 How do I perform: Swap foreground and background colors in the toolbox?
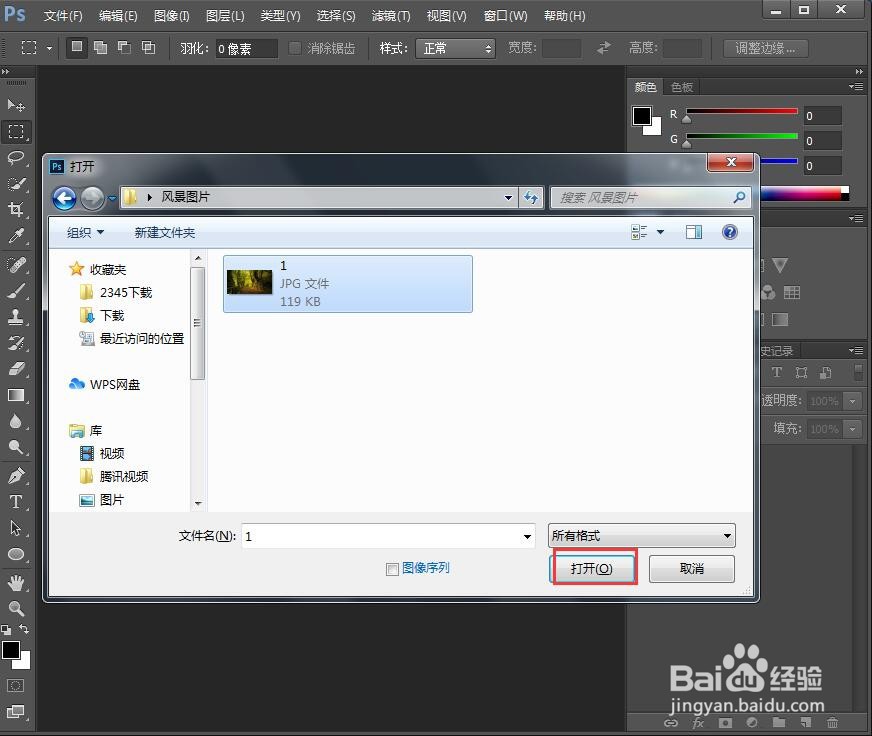(24, 629)
